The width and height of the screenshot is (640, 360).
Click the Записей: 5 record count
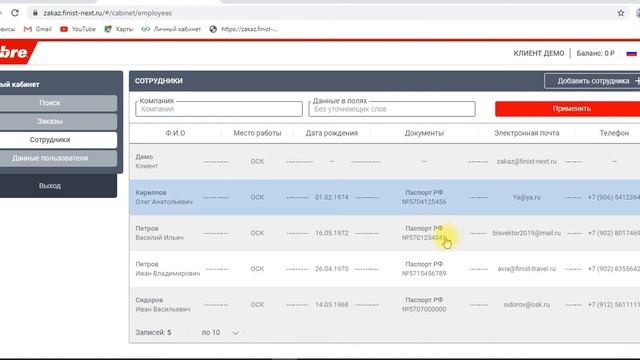[x=153, y=333]
